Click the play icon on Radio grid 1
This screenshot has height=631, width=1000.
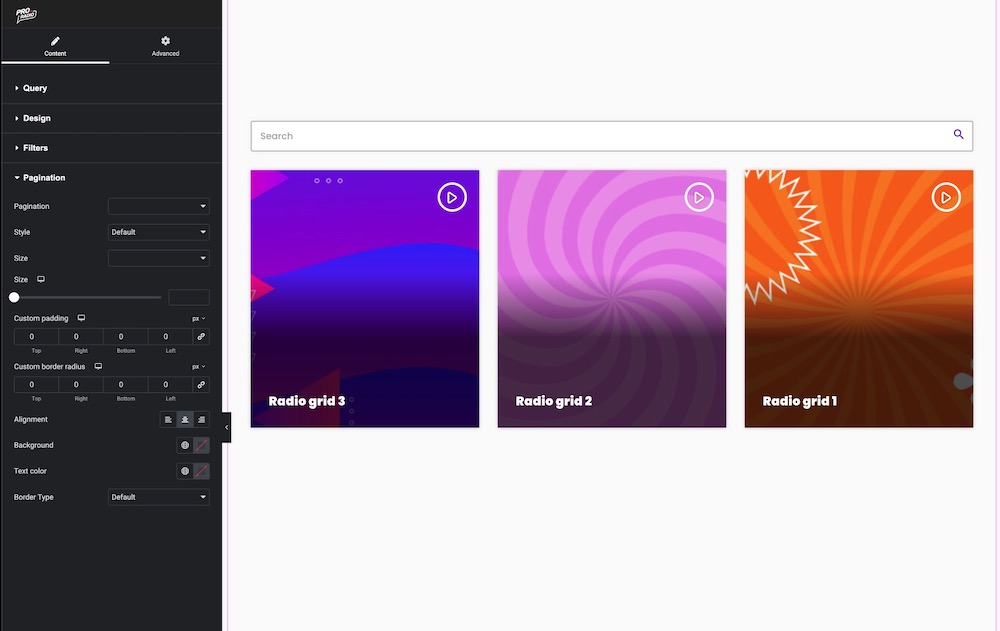tap(946, 198)
